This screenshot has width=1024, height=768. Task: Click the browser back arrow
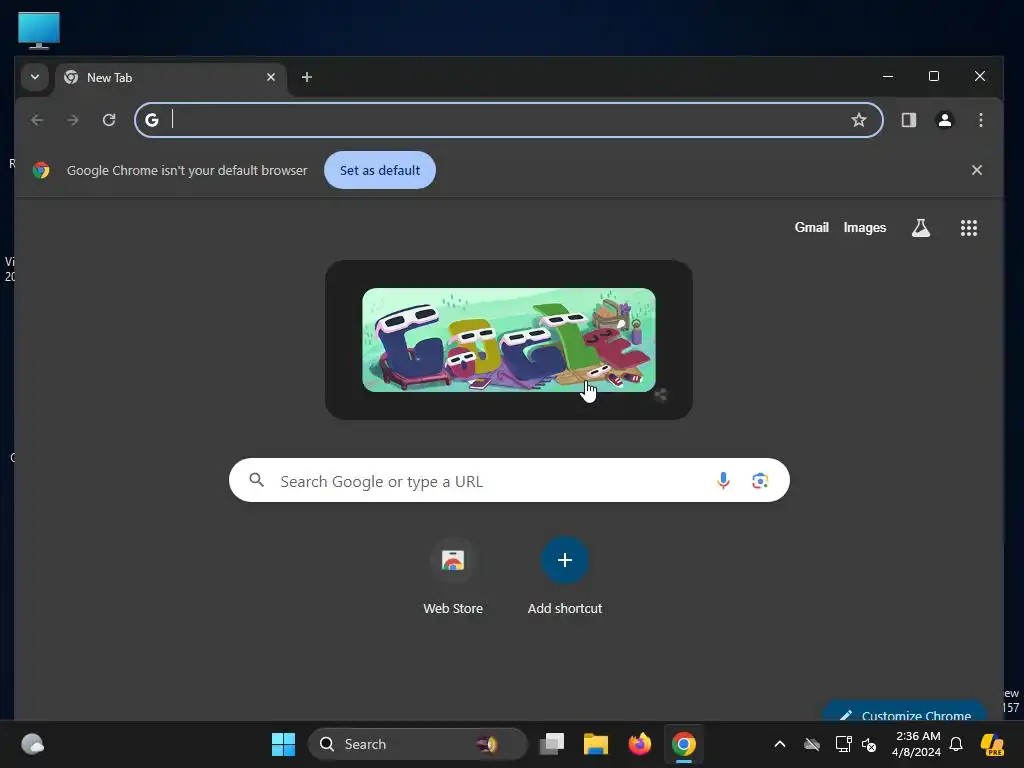click(x=37, y=120)
